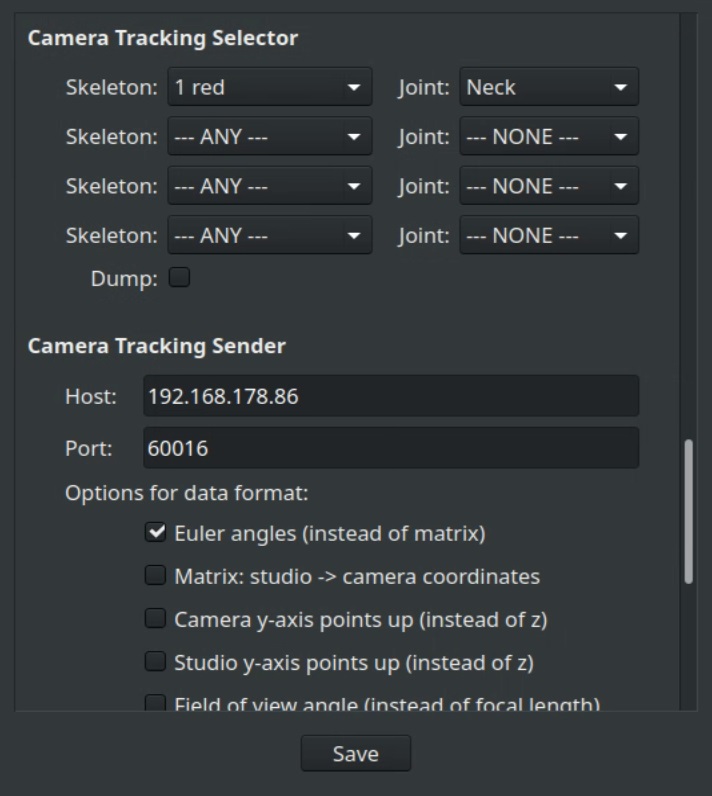Enable the Dump checkbox
712x796 pixels.
[180, 279]
